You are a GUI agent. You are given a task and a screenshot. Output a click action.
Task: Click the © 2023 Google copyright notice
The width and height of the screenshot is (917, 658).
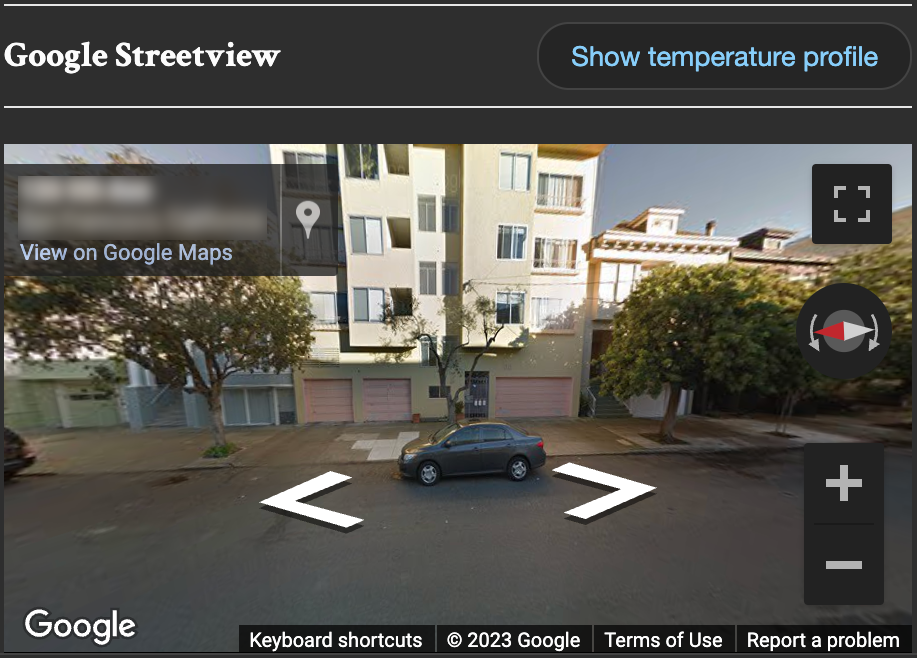click(x=513, y=640)
